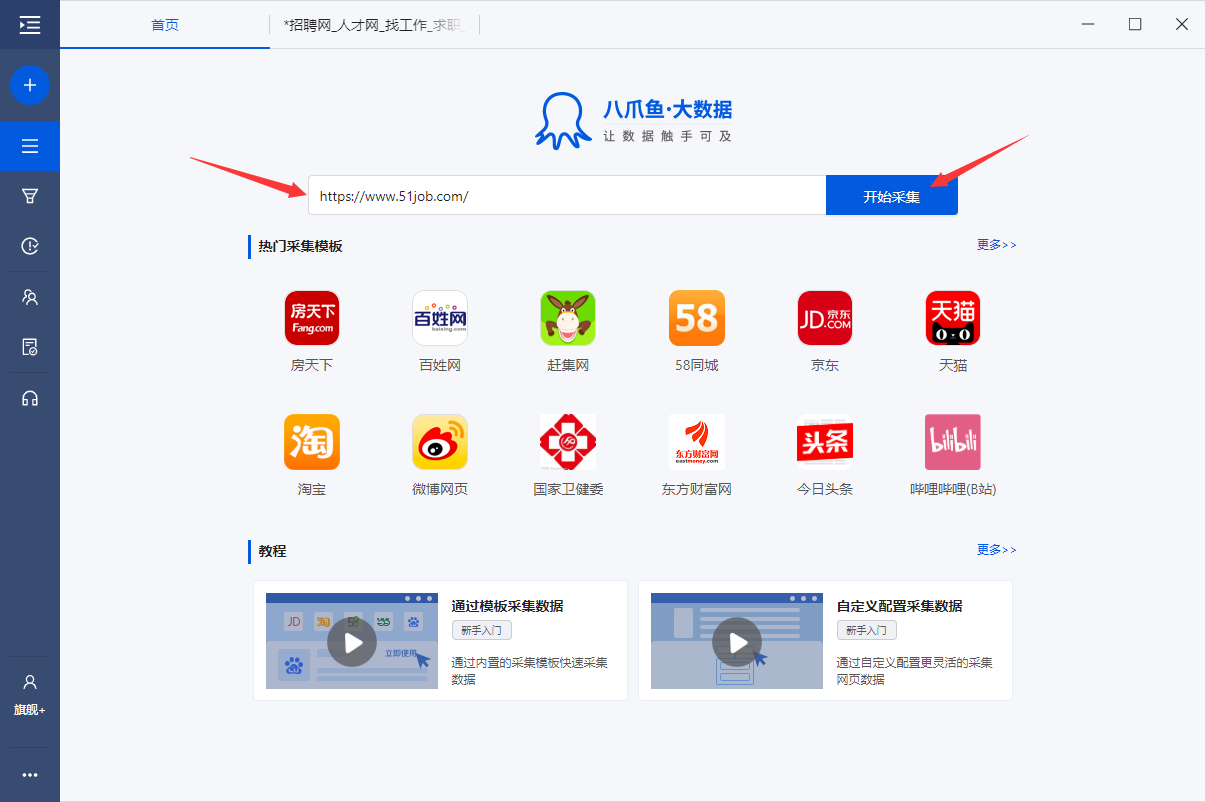Open the document check sidebar icon
Image resolution: width=1206 pixels, height=802 pixels.
(30, 347)
